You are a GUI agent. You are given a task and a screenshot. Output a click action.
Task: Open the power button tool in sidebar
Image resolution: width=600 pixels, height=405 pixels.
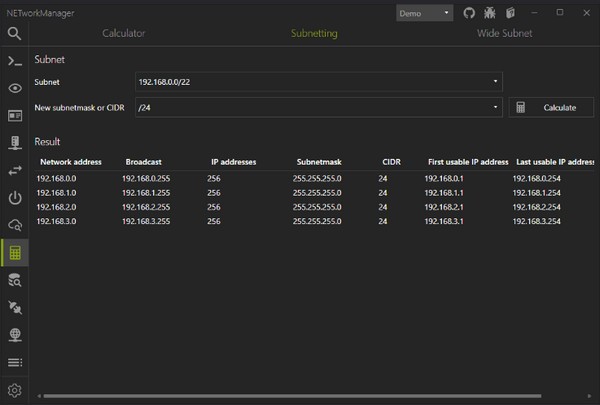point(15,198)
